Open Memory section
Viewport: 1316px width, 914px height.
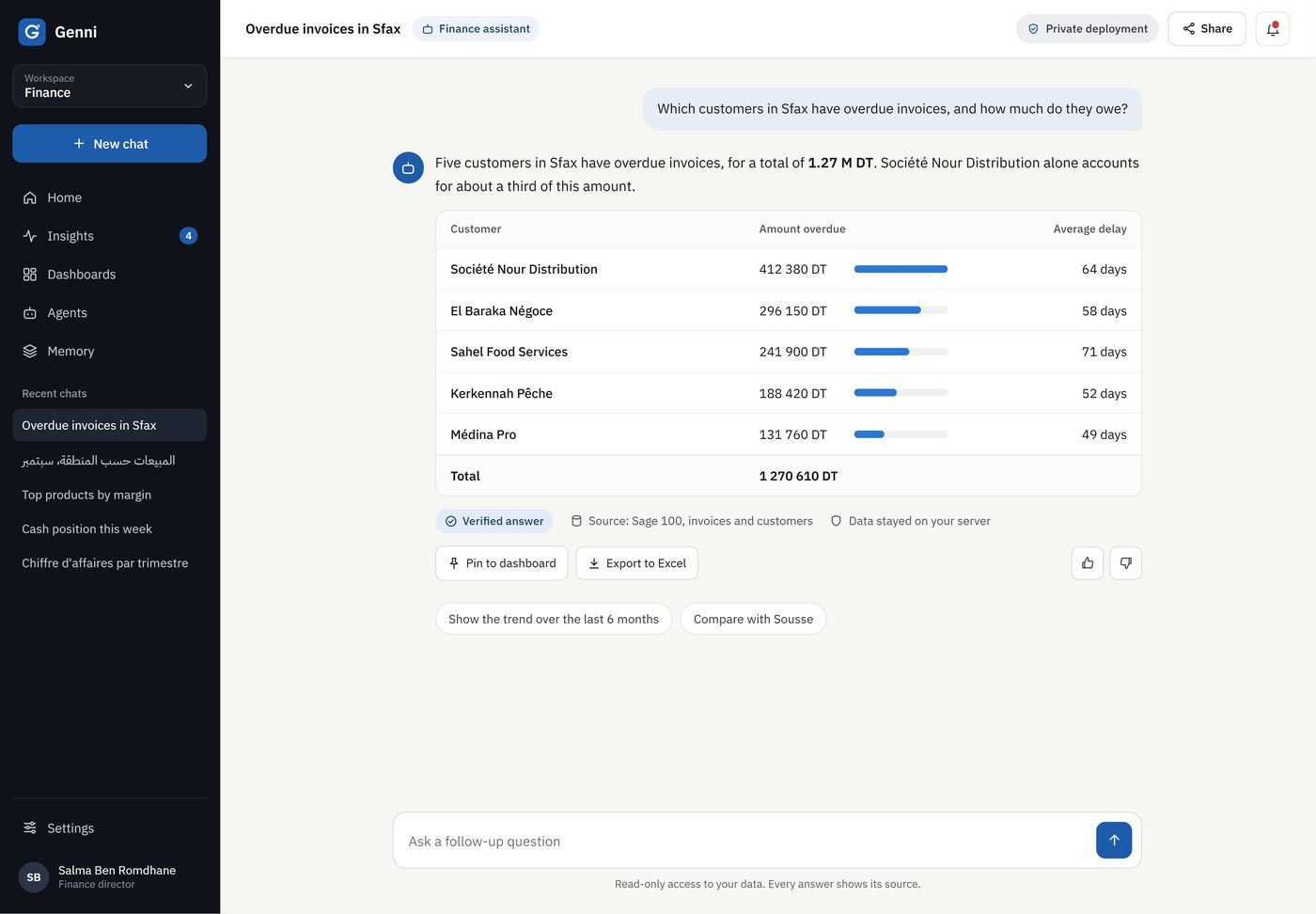[x=109, y=352]
